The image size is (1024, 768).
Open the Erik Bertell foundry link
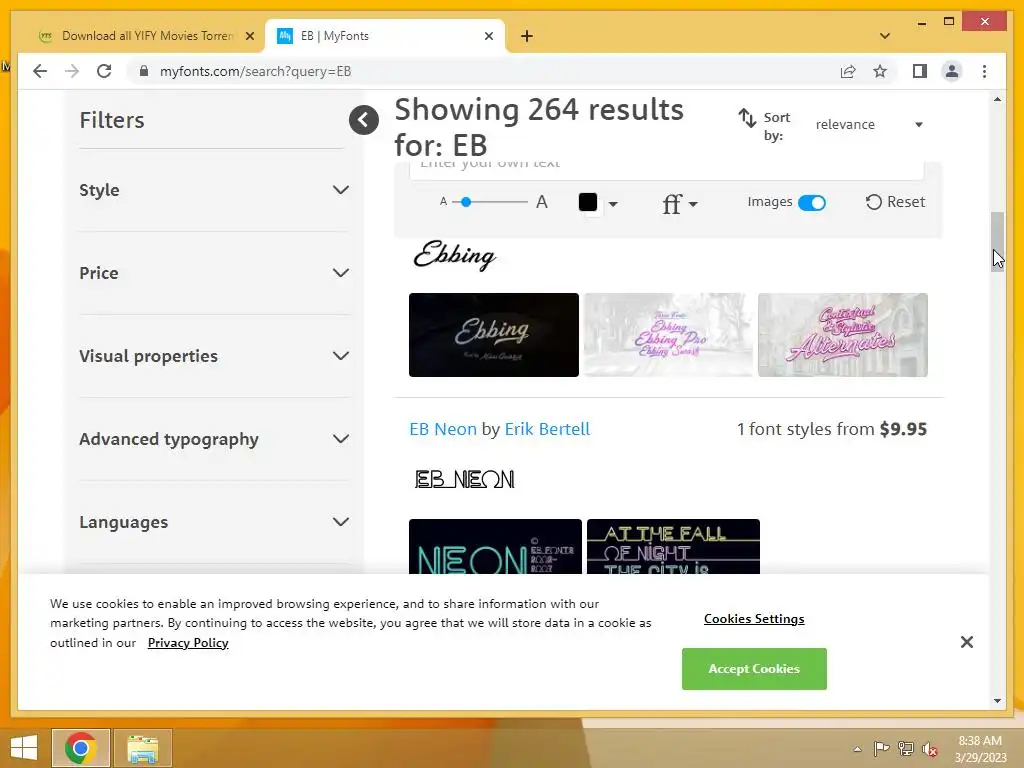(x=547, y=429)
